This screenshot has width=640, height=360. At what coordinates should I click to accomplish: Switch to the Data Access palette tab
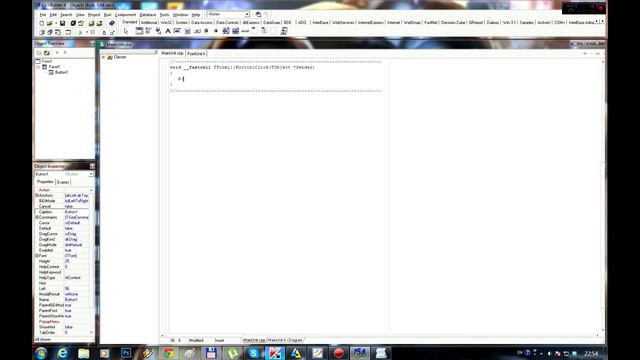click(202, 22)
